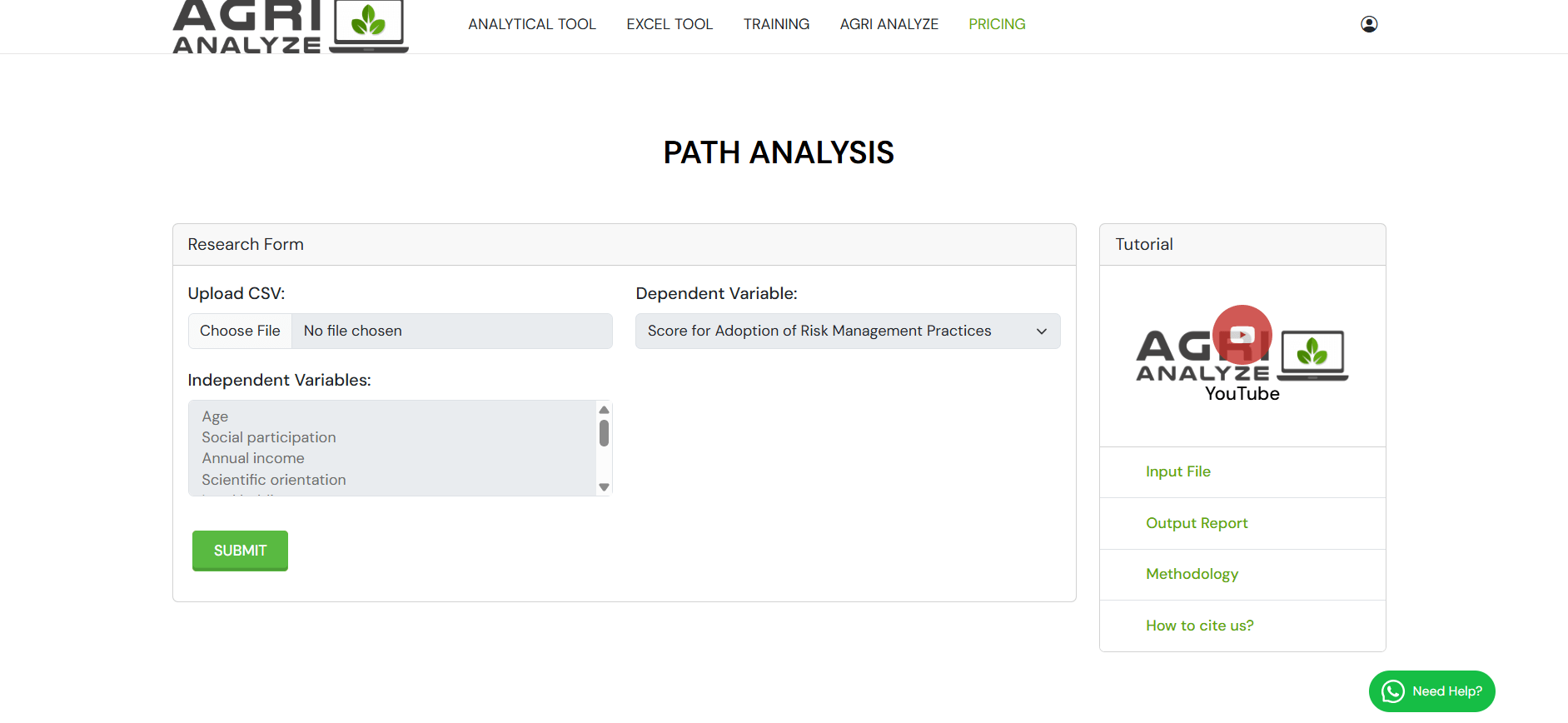Screen dimensions: 1568x723
Task: Go to the Training page
Action: [776, 24]
